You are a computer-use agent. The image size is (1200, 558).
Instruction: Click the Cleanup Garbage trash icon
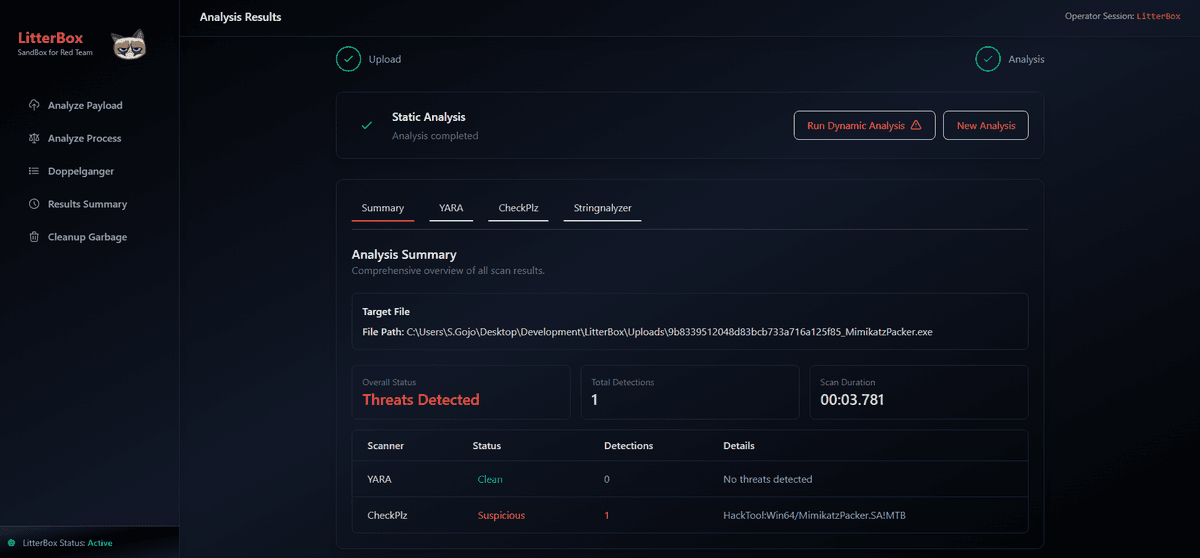coord(34,237)
